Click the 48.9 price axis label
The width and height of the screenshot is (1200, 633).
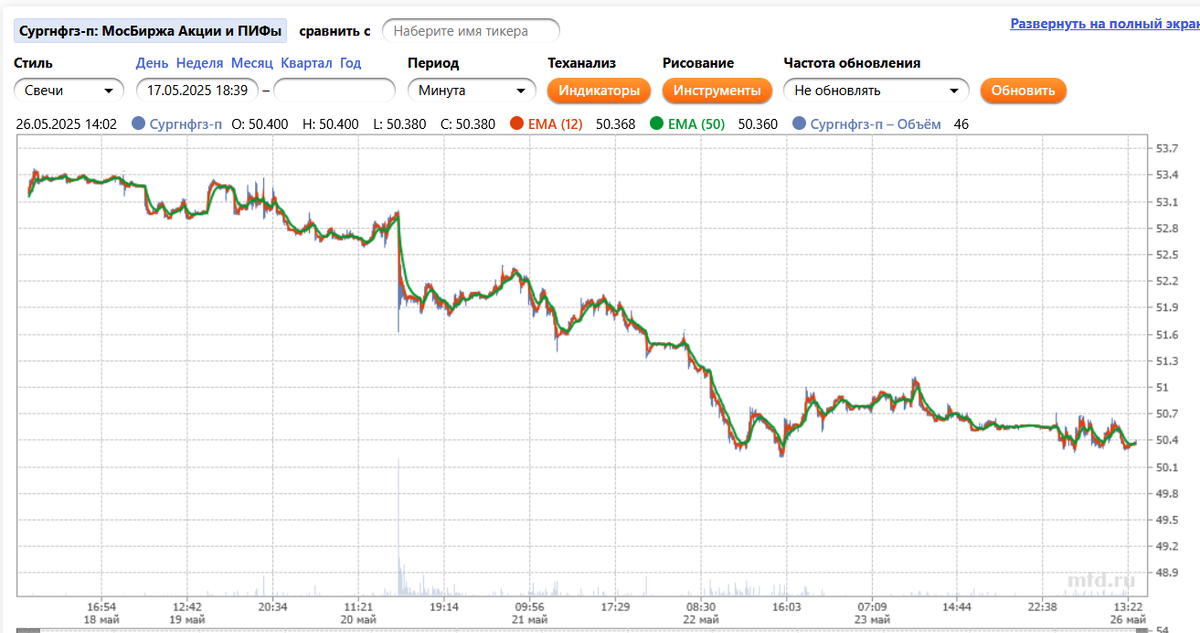click(1168, 573)
